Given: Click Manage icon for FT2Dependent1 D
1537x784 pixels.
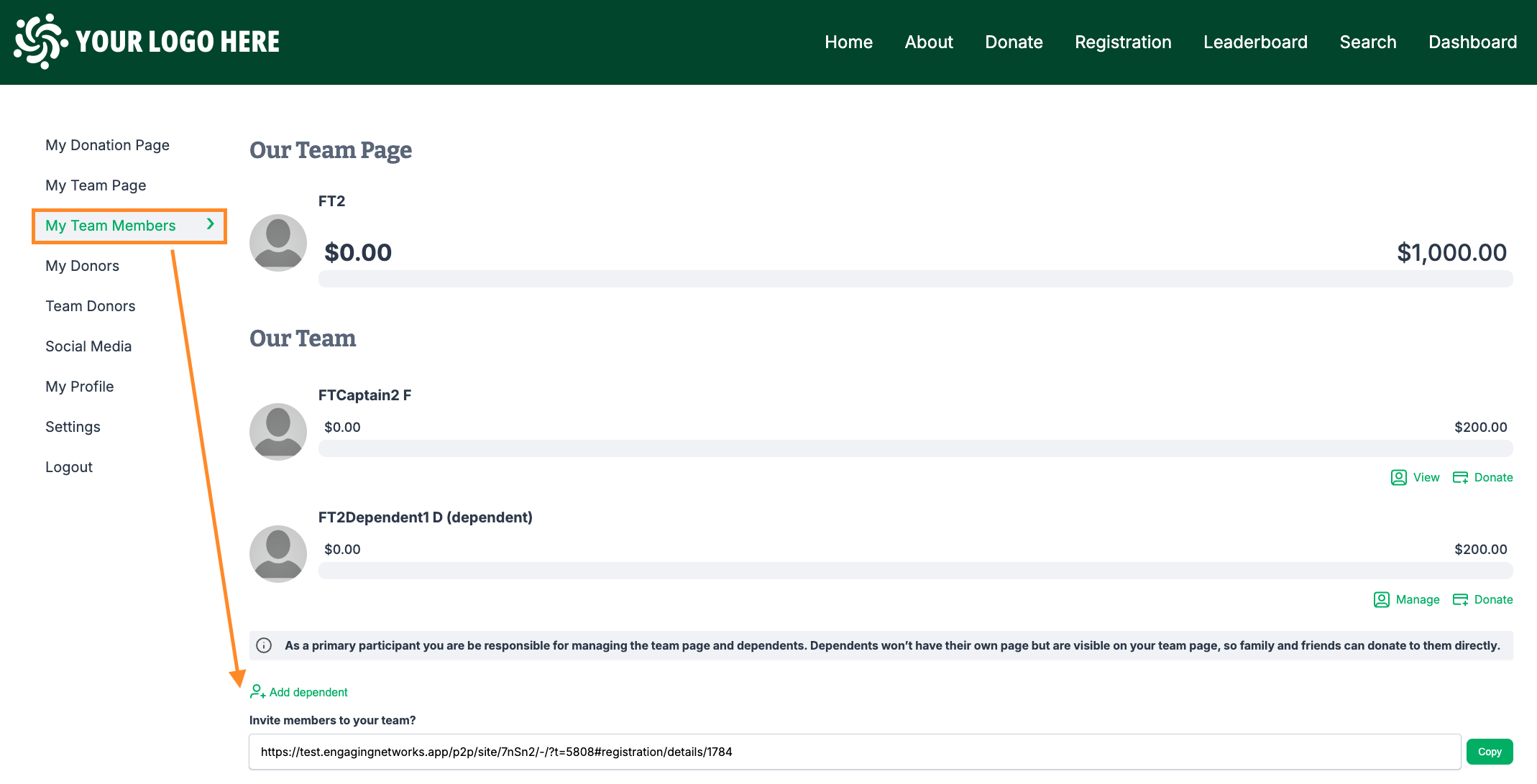Looking at the screenshot, I should [1381, 600].
